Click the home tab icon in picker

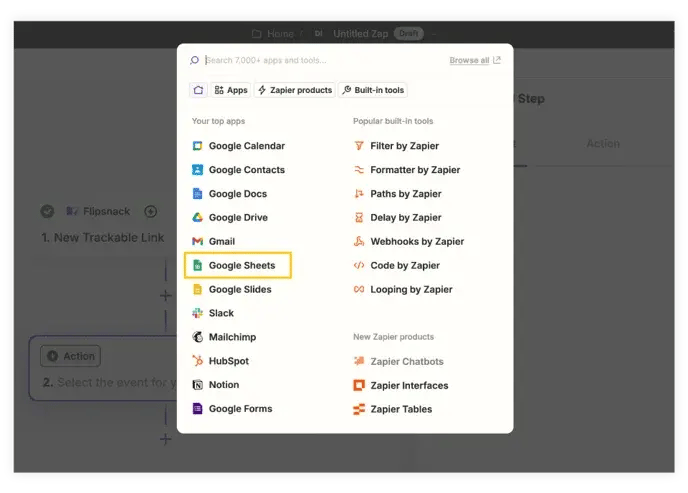point(198,90)
